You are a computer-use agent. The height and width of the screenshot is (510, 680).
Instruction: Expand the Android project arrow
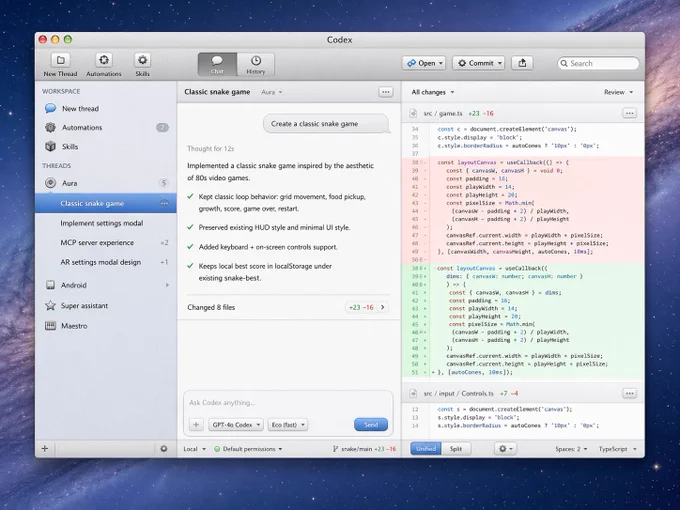click(x=167, y=285)
